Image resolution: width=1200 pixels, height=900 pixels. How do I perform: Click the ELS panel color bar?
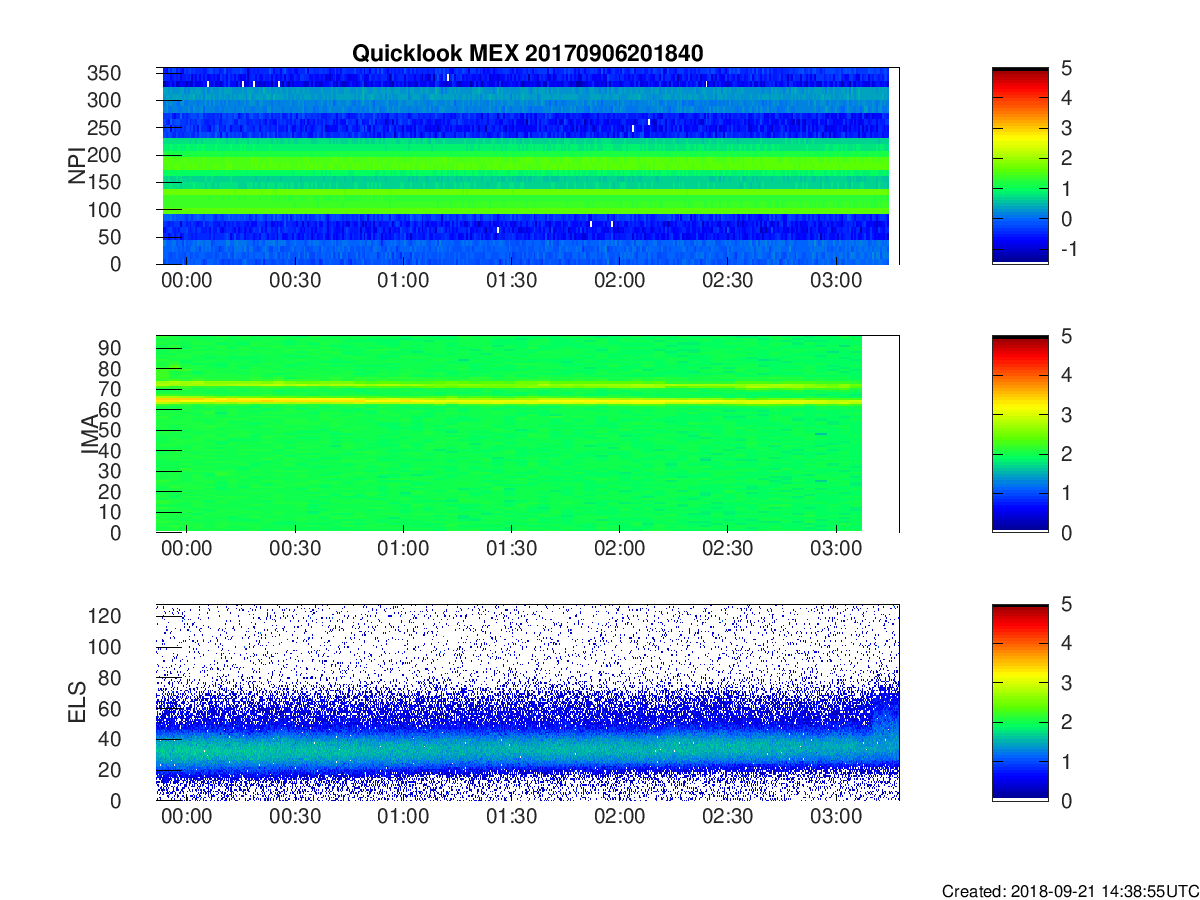tap(1020, 702)
